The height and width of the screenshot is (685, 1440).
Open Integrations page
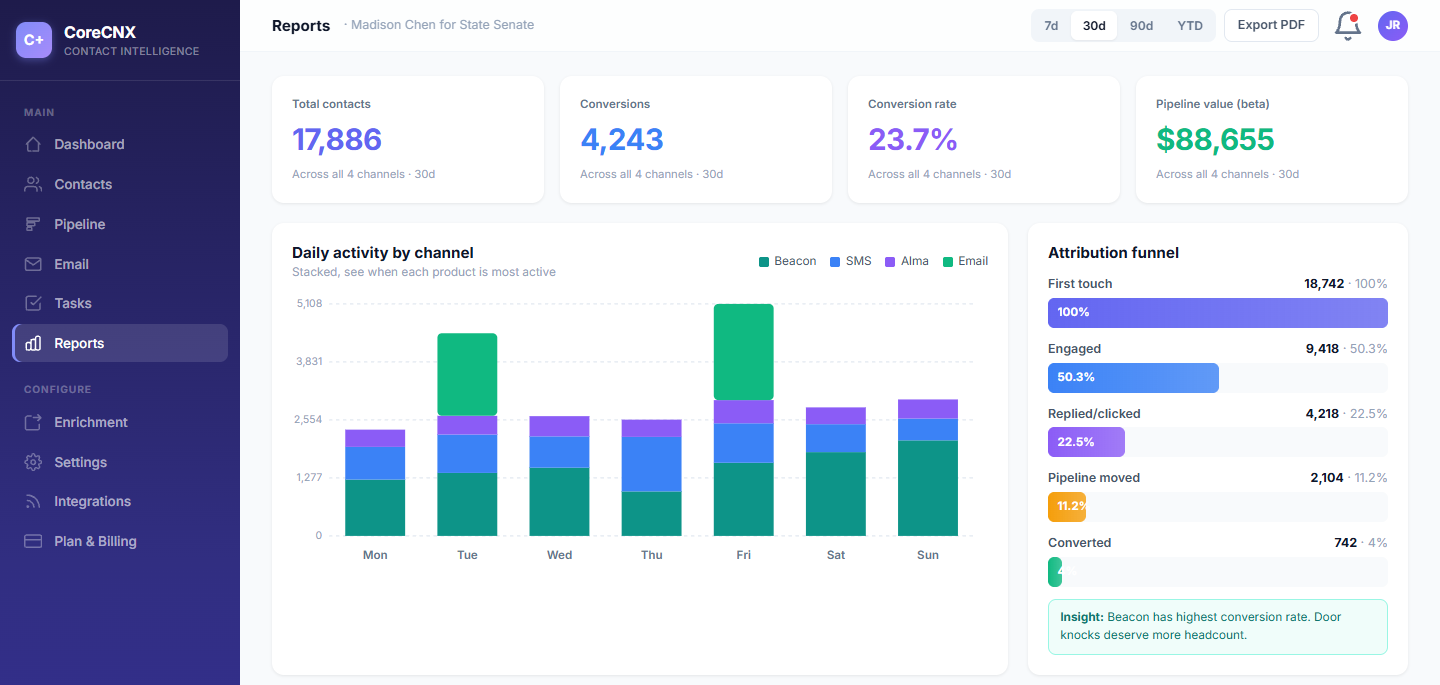(x=120, y=501)
